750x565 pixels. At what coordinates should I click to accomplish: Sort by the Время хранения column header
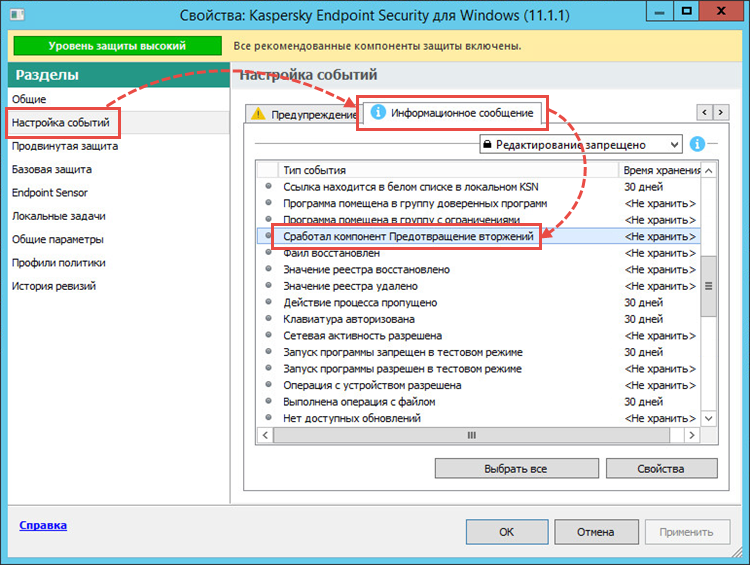point(660,170)
